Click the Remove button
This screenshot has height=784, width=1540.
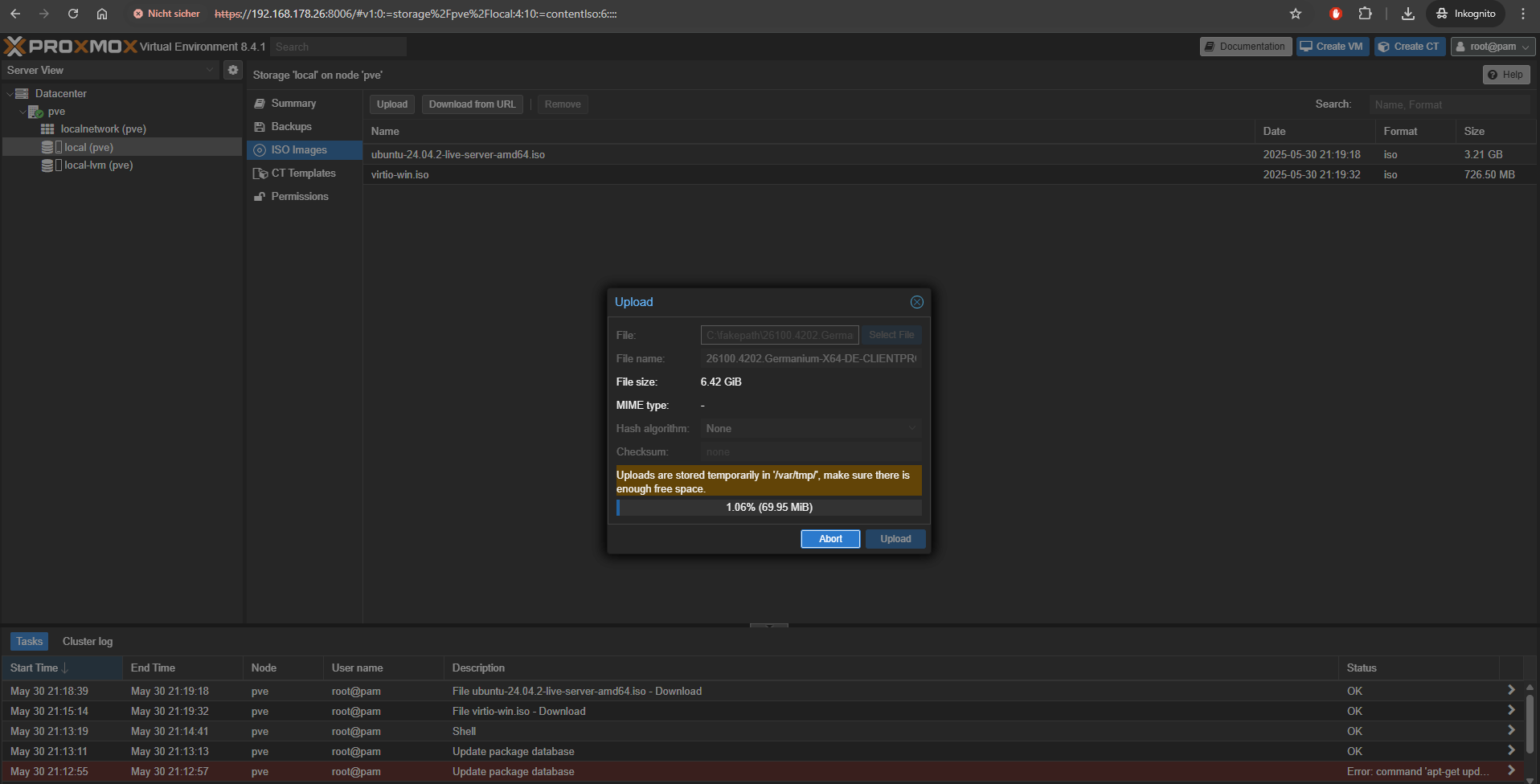coord(563,104)
